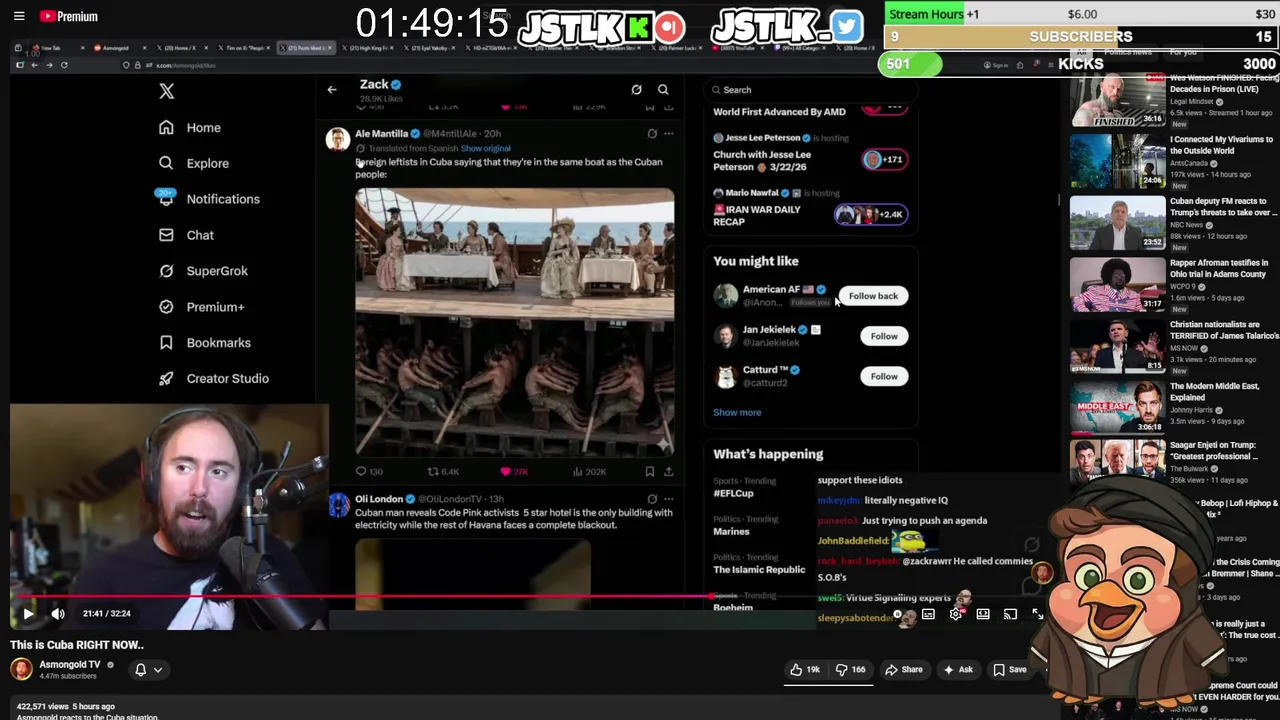The height and width of the screenshot is (720, 1280).
Task: Click the X logo in the sidebar
Action: coord(166,91)
